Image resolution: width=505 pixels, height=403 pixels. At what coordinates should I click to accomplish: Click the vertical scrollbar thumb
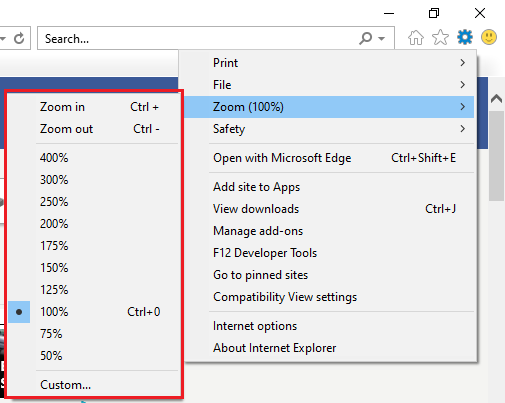496,156
